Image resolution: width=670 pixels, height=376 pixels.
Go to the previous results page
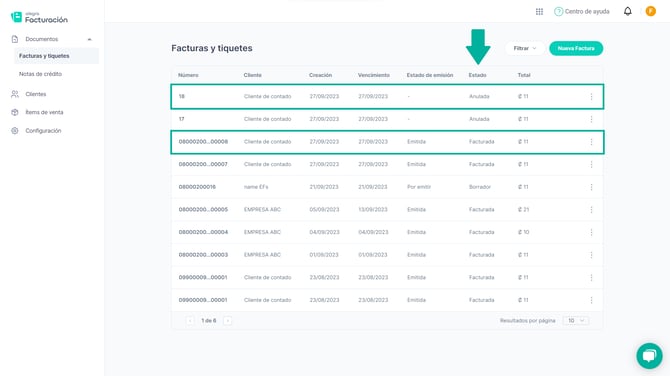190,321
